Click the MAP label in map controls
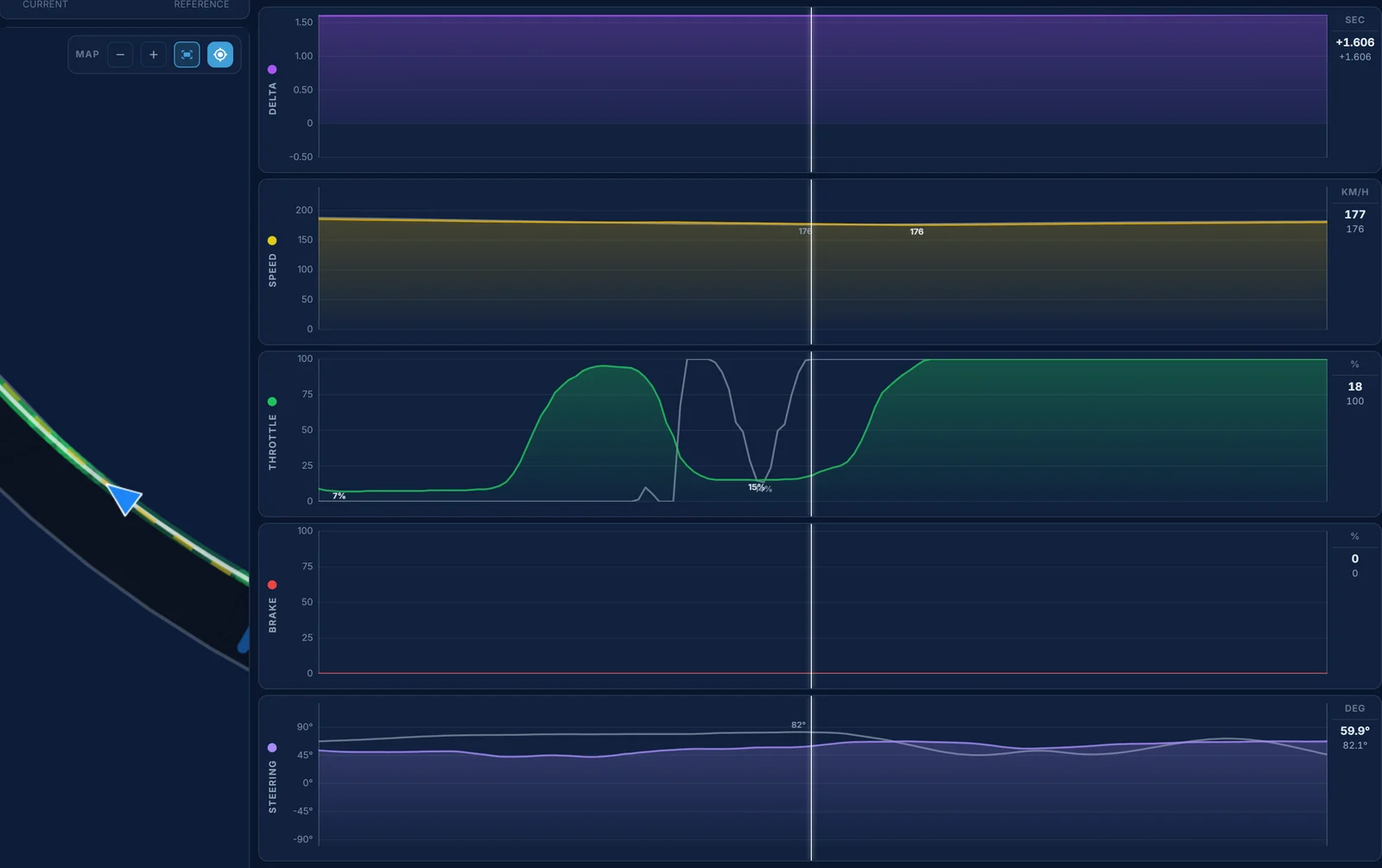1382x868 pixels. (87, 54)
